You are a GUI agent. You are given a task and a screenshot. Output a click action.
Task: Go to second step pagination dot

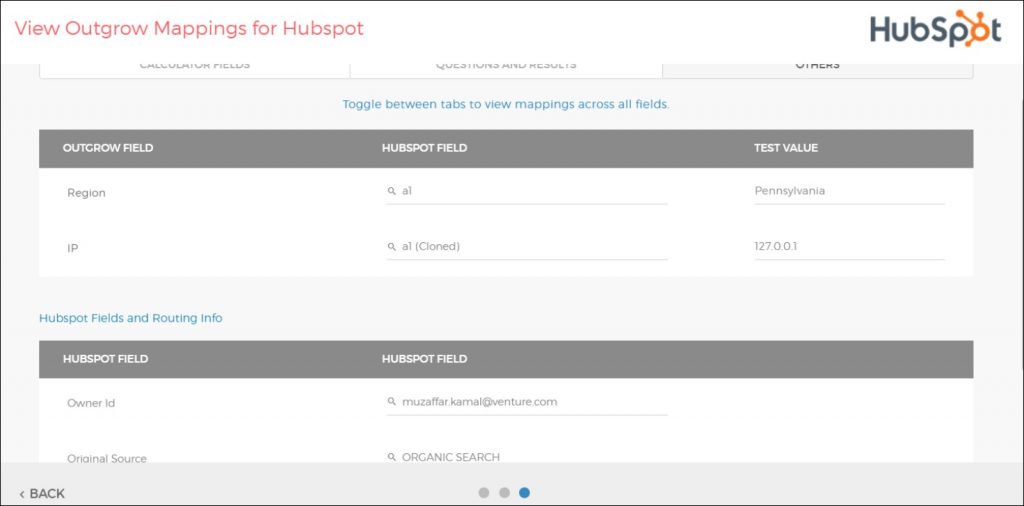point(504,492)
